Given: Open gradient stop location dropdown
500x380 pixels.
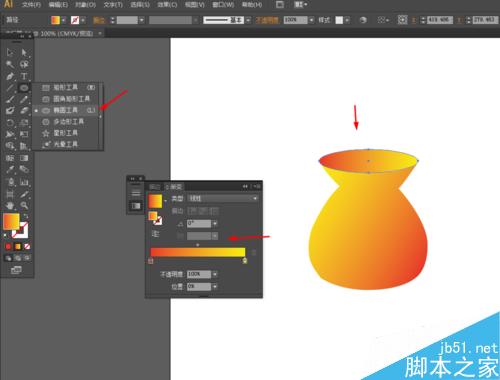Looking at the screenshot, I should (215, 287).
